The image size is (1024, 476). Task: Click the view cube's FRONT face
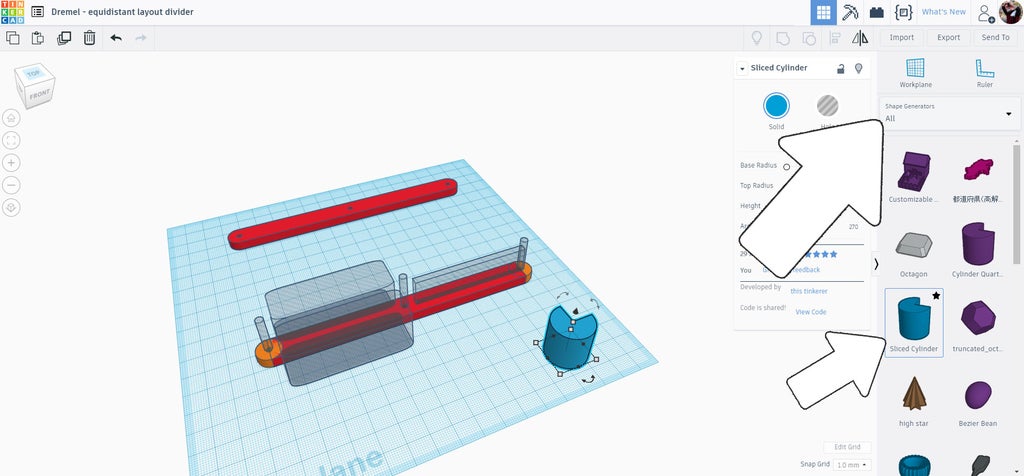[x=39, y=95]
